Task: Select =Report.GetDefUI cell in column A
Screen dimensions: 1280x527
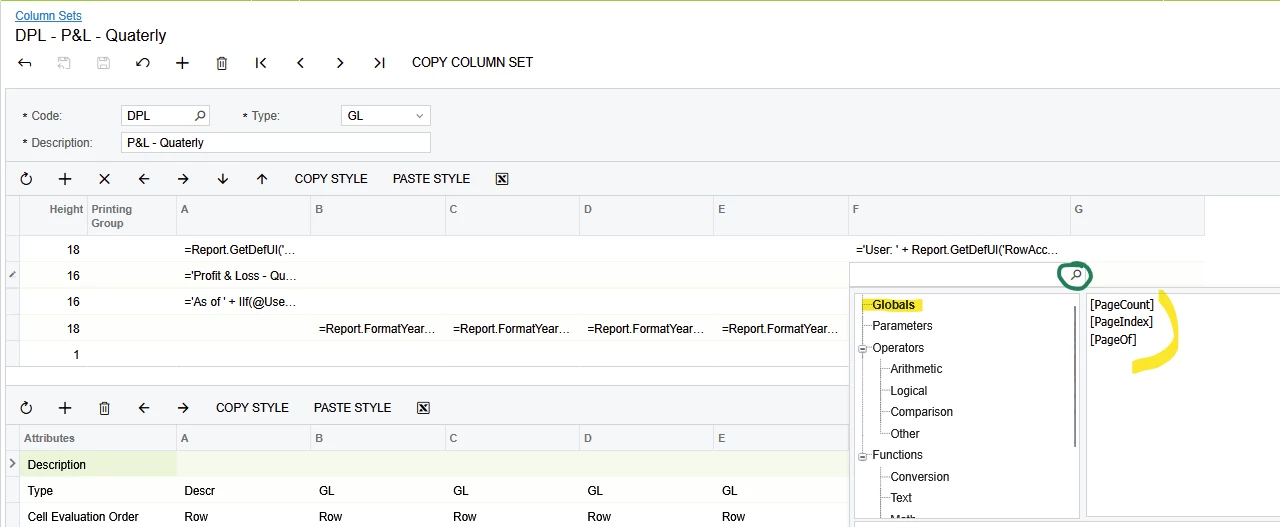Action: point(244,250)
